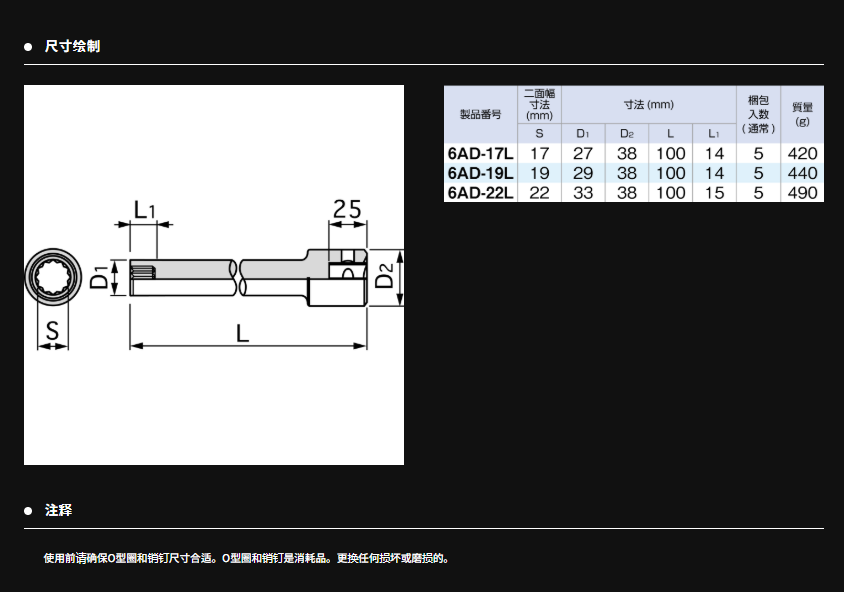Click the S width label under the socket
Viewport: 844px width, 592px height.
pyautogui.click(x=52, y=331)
